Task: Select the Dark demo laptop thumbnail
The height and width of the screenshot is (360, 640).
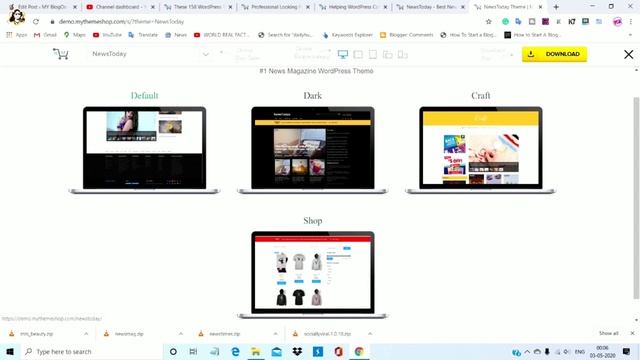Action: (x=313, y=150)
